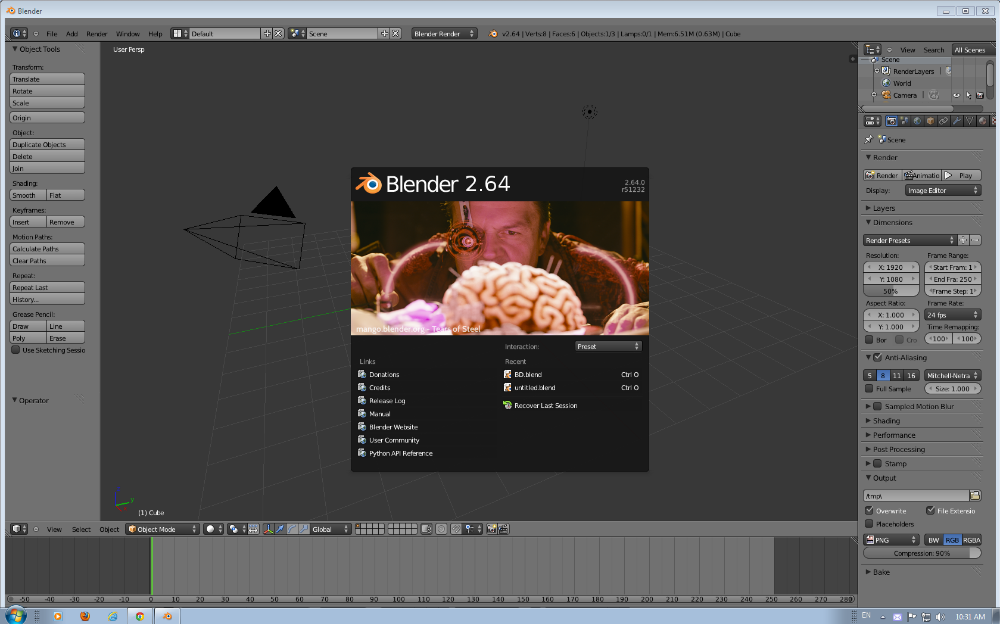Open the outliner Search menu
1000x624 pixels.
point(934,50)
